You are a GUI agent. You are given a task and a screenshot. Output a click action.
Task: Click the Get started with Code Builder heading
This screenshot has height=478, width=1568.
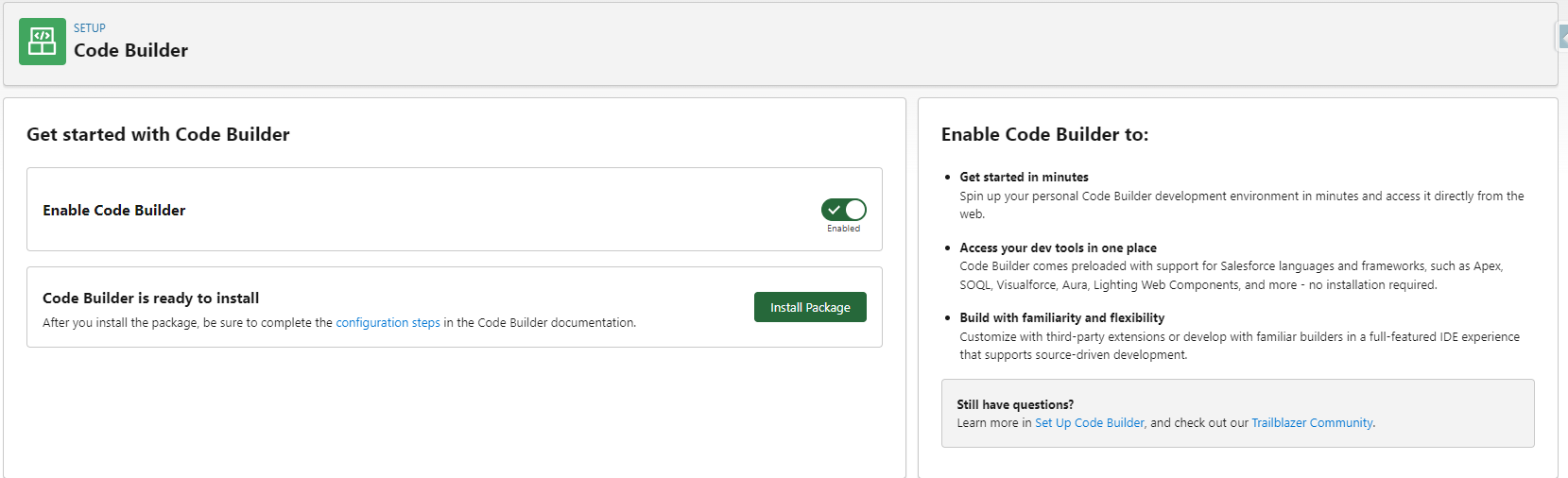[x=158, y=135]
